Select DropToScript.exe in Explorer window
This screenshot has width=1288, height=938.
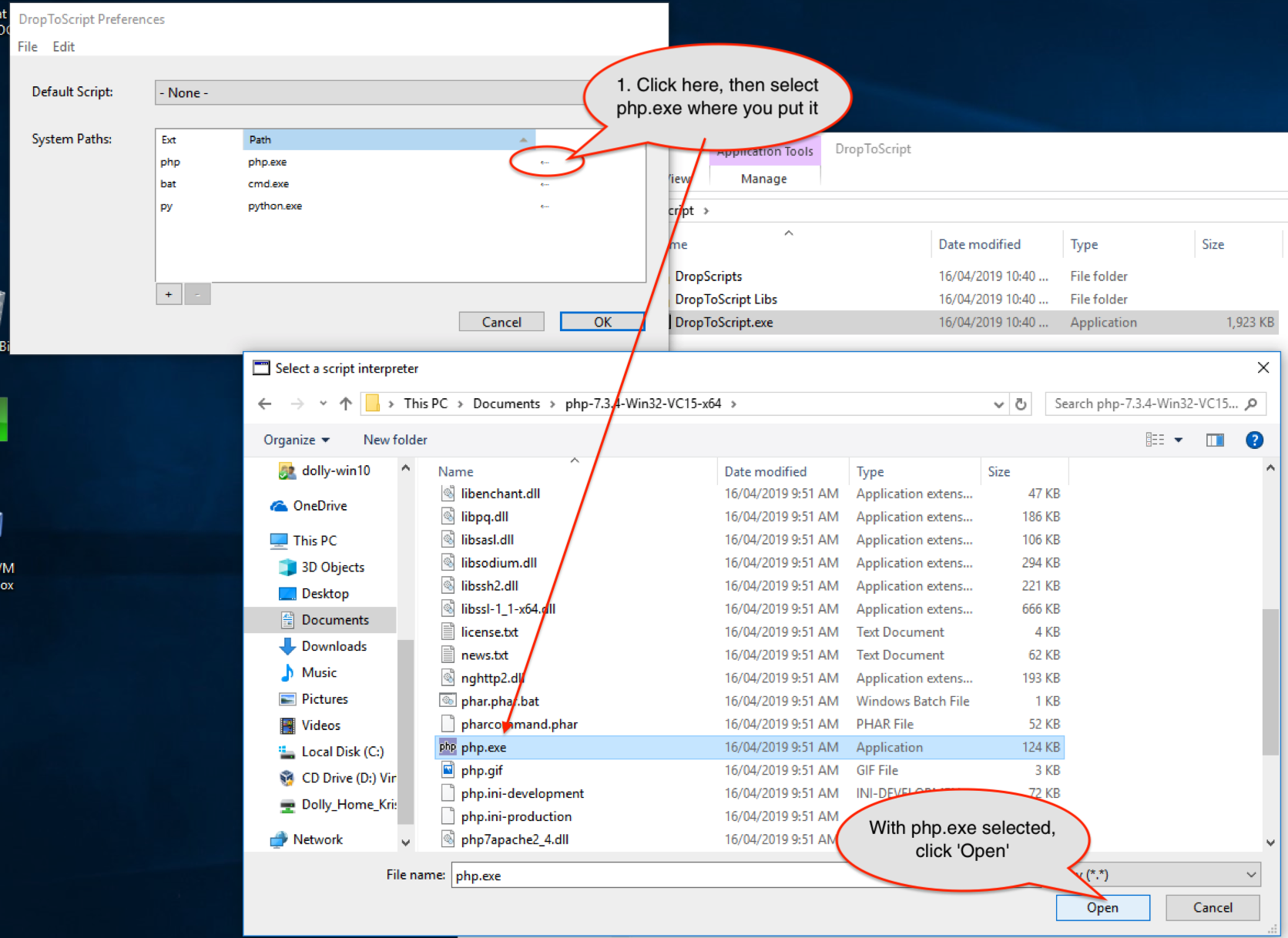[x=974, y=323]
